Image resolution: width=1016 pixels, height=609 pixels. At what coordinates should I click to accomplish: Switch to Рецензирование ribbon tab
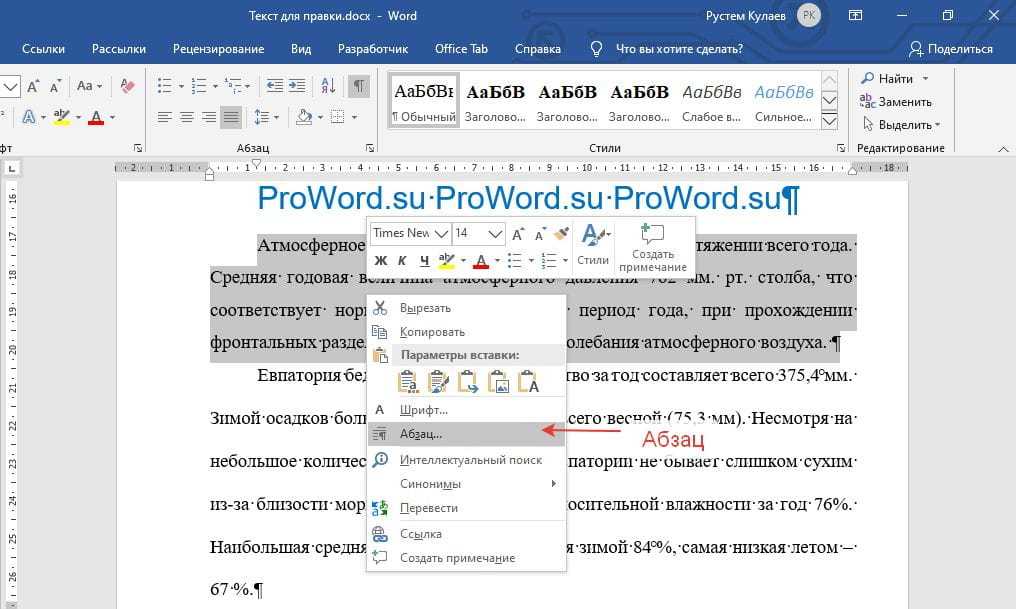click(218, 48)
